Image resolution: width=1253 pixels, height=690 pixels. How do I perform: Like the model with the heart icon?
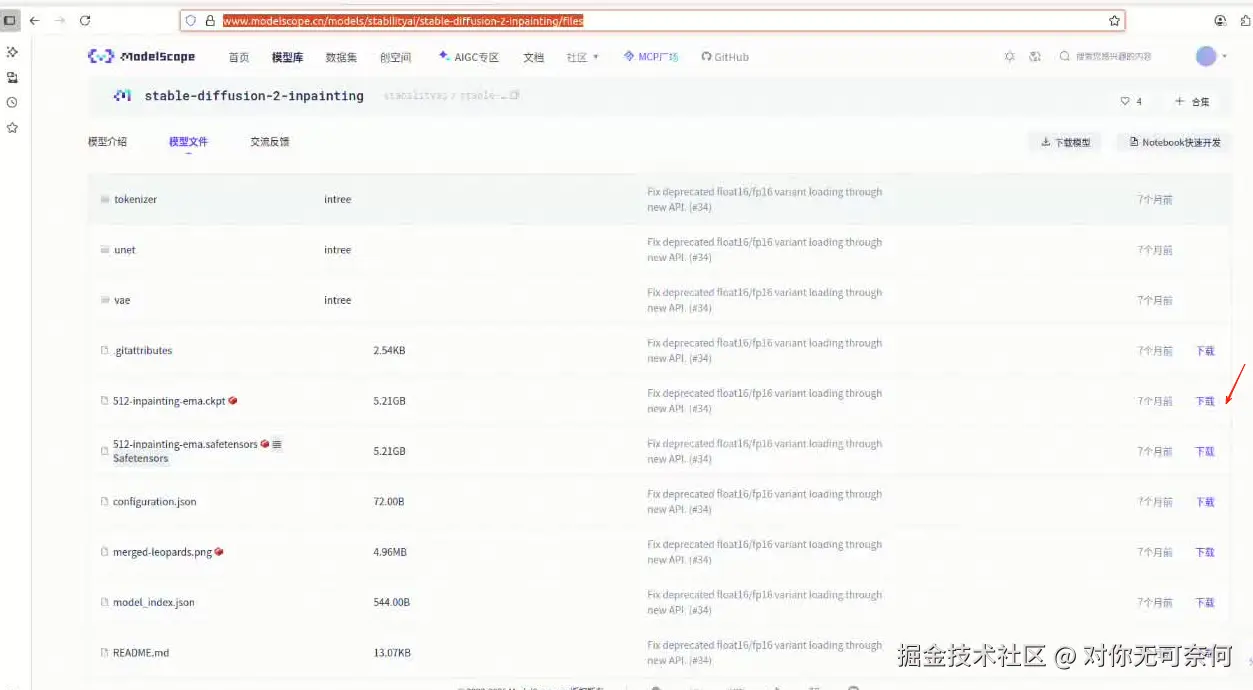1125,101
